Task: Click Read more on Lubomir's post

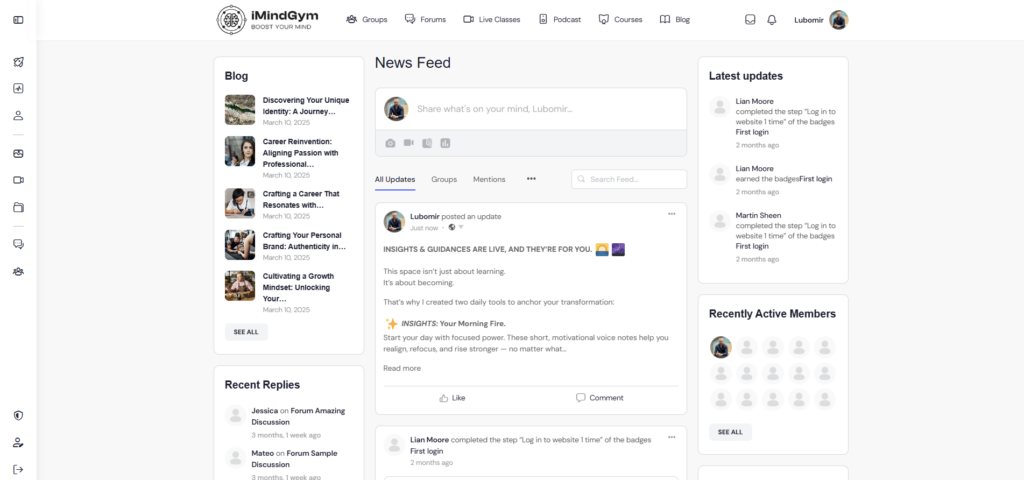Action: coord(402,368)
